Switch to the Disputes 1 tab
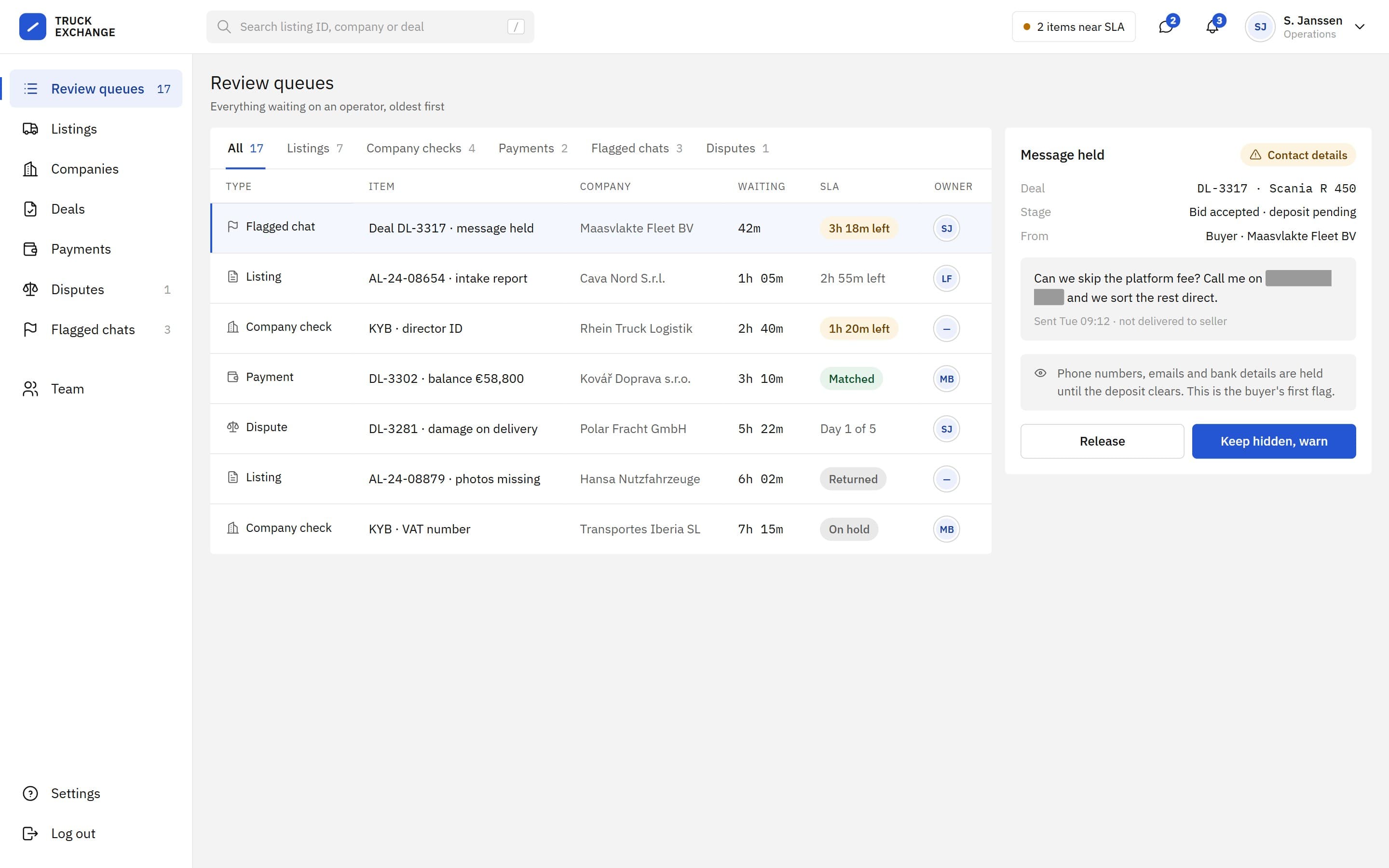Viewport: 1389px width, 868px height. (x=737, y=148)
